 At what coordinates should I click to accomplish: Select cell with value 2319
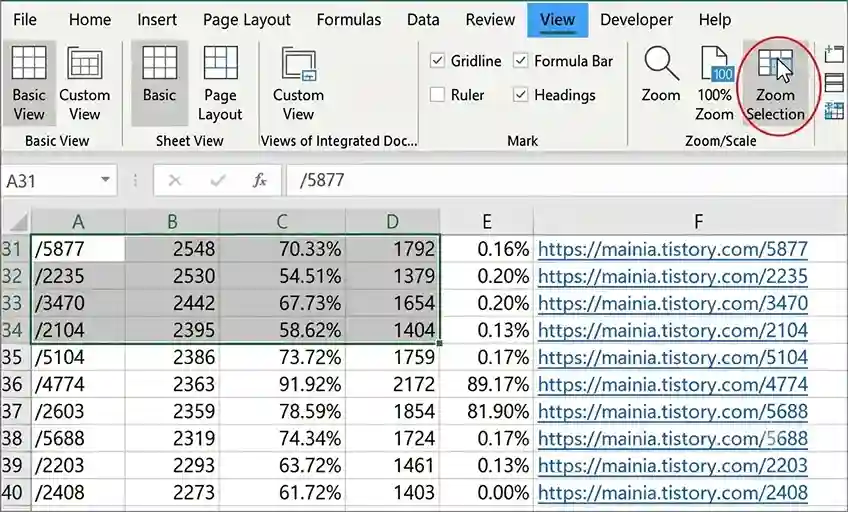click(172, 438)
